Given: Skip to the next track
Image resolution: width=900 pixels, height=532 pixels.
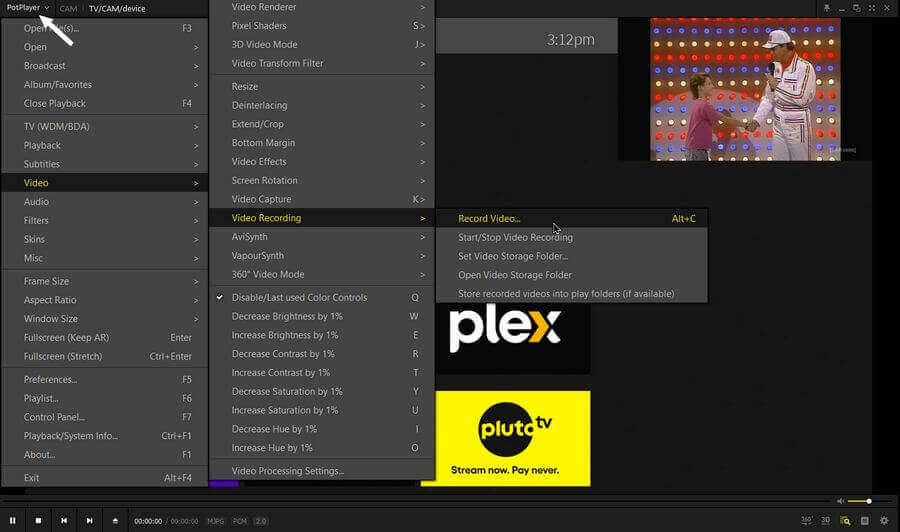Looking at the screenshot, I should click(x=89, y=520).
